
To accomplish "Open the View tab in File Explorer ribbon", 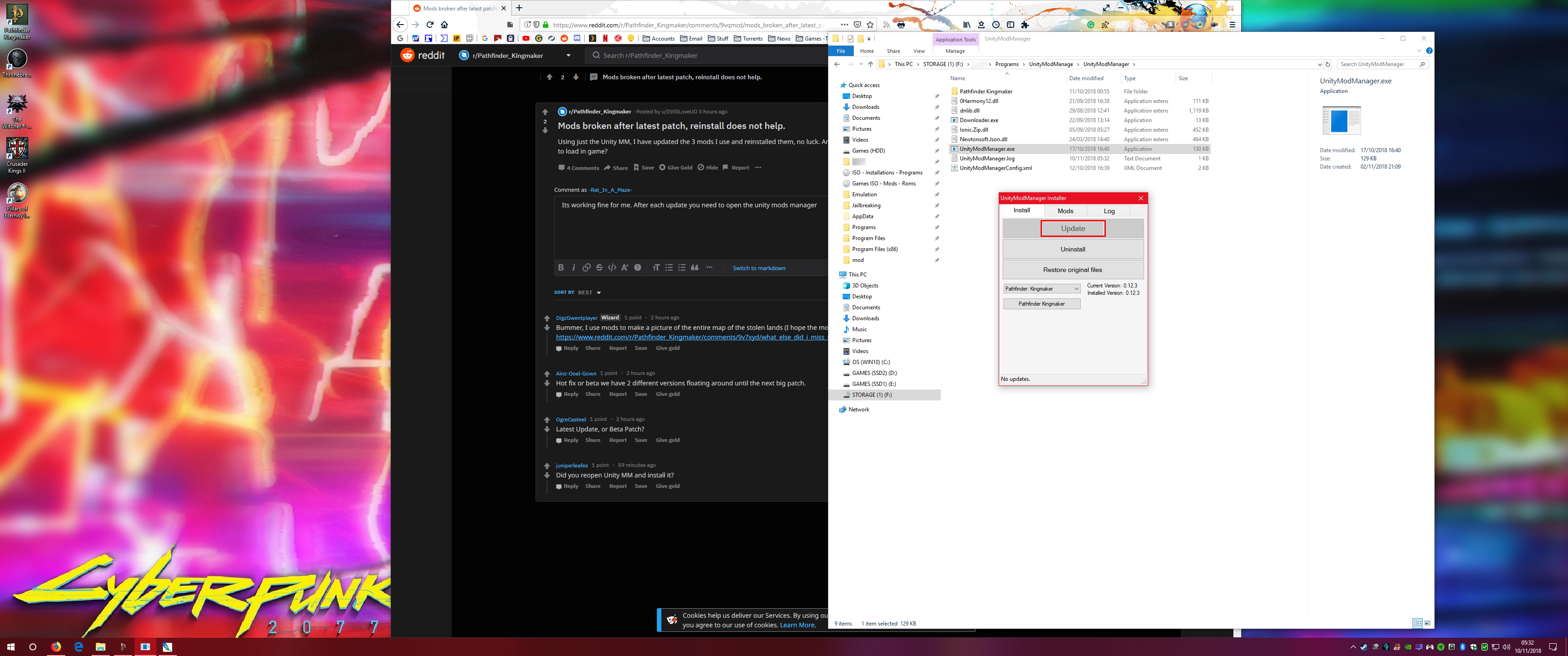I will click(x=918, y=51).
